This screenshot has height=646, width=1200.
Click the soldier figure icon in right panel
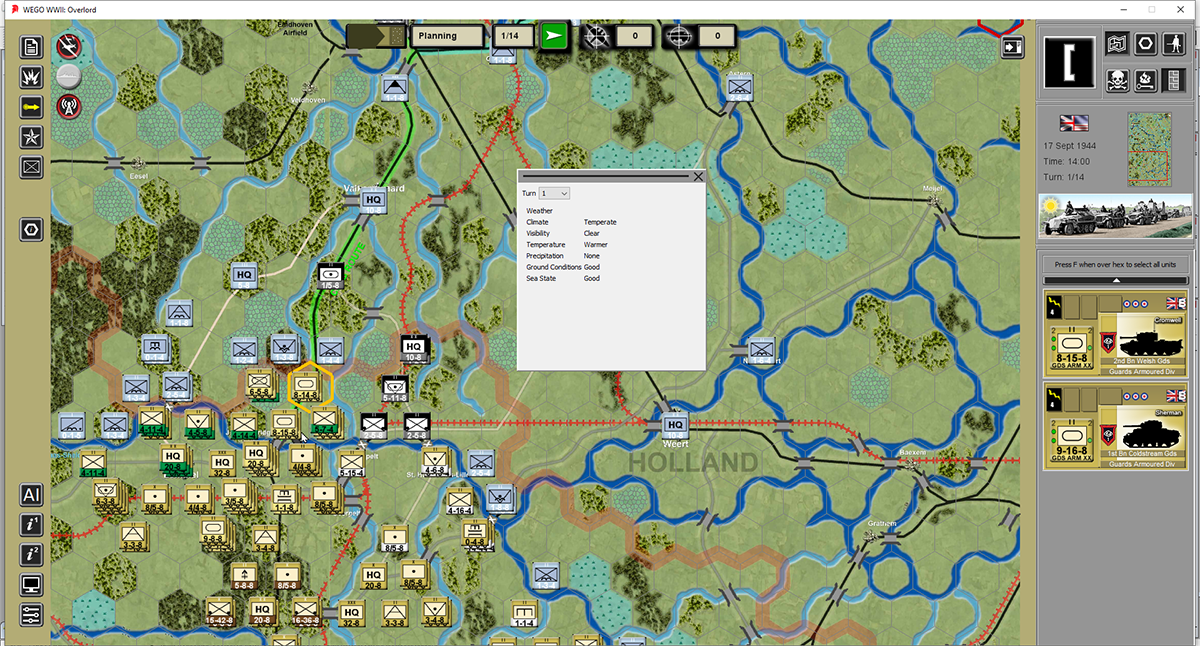pos(1175,46)
